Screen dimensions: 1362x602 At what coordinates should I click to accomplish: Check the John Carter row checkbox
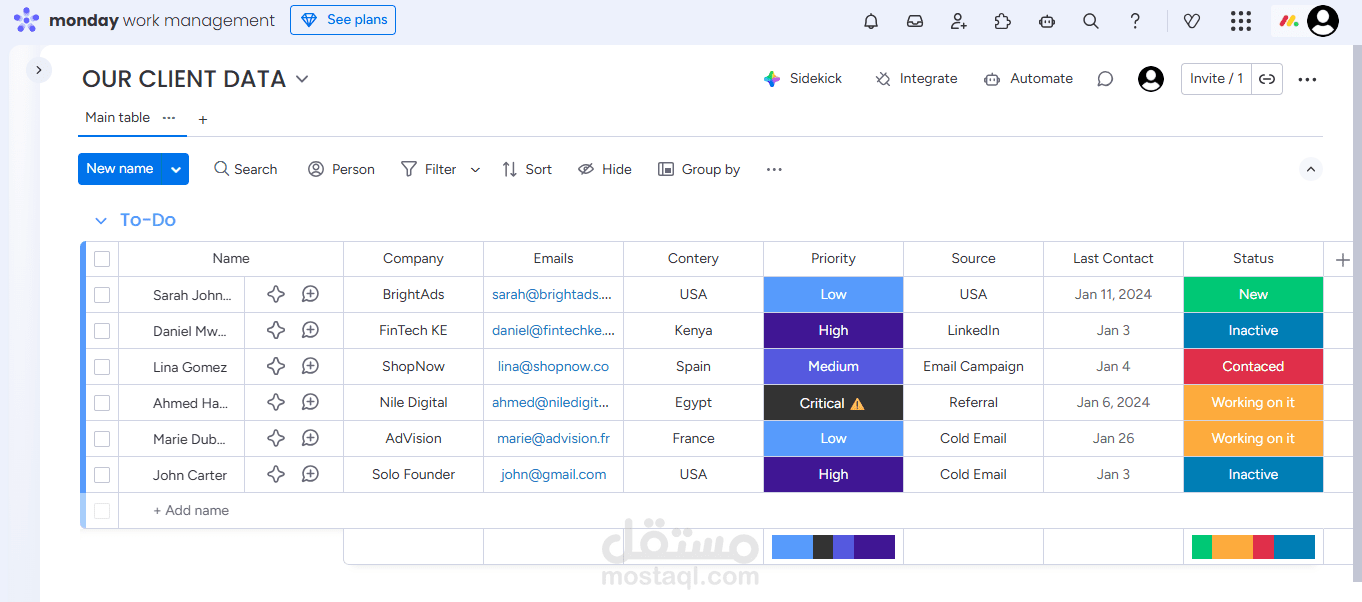point(102,475)
